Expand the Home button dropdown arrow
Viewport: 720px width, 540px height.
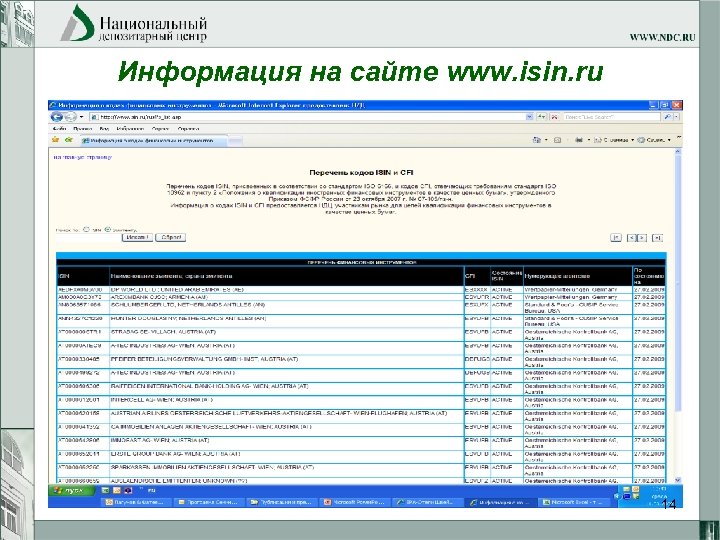pyautogui.click(x=546, y=140)
